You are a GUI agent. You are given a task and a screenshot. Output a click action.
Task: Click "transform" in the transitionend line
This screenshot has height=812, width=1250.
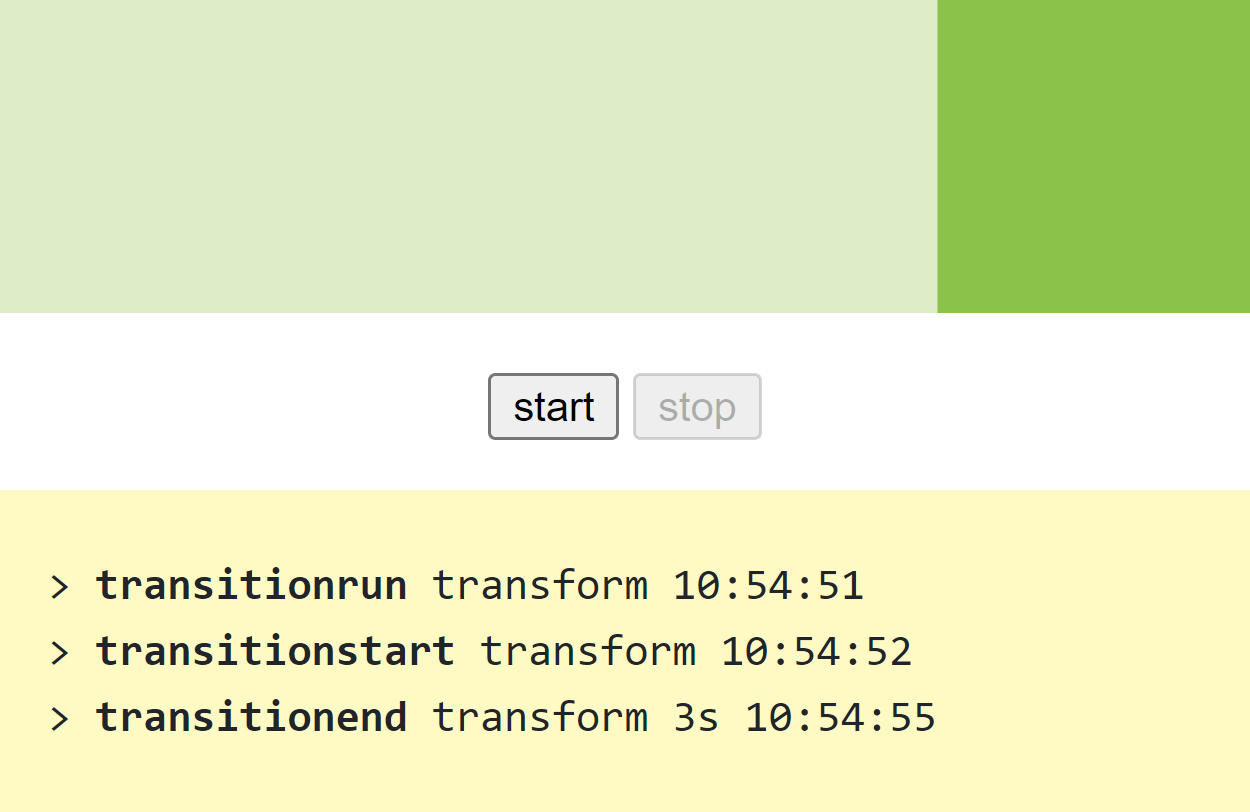[540, 718]
